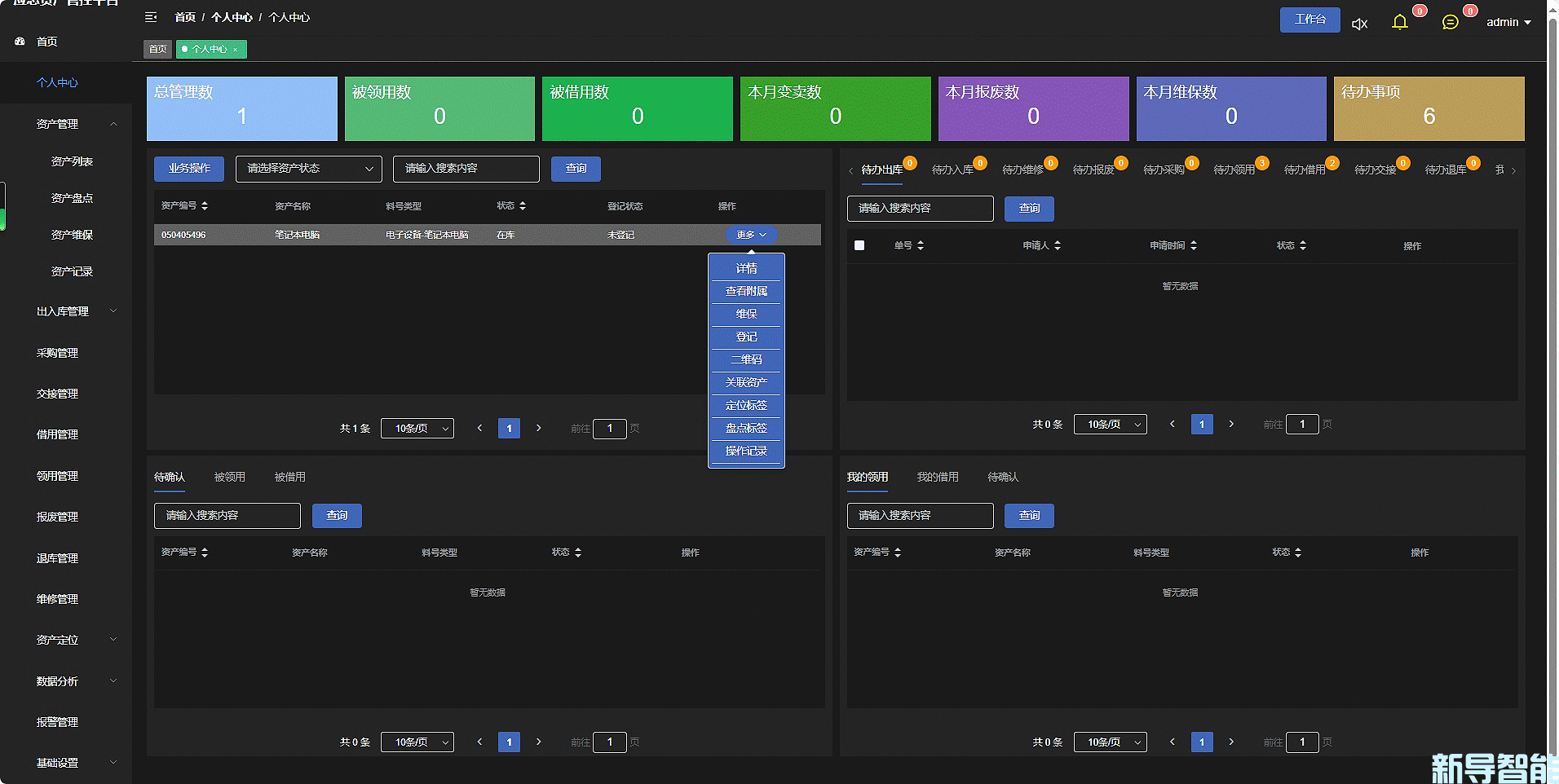The width and height of the screenshot is (1559, 784).
Task: Click the 资产编号 sort arrows in asset table
Action: 205,206
